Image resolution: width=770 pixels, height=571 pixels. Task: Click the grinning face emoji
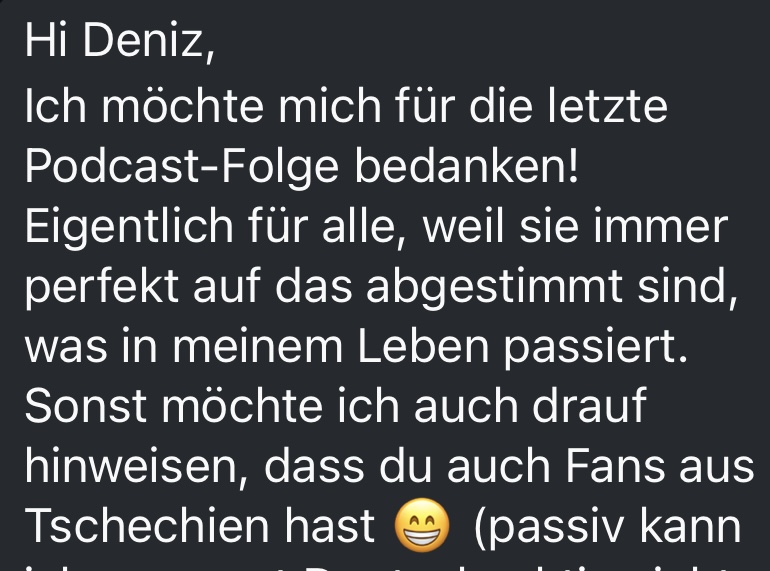click(x=422, y=525)
